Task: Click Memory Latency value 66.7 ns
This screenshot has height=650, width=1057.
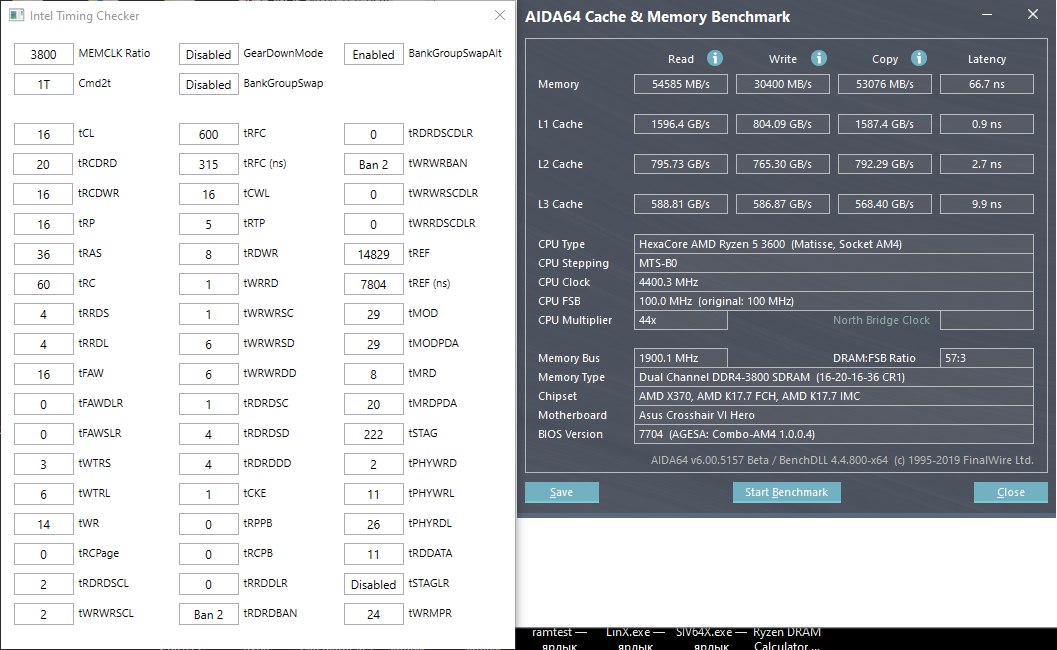Action: (987, 84)
